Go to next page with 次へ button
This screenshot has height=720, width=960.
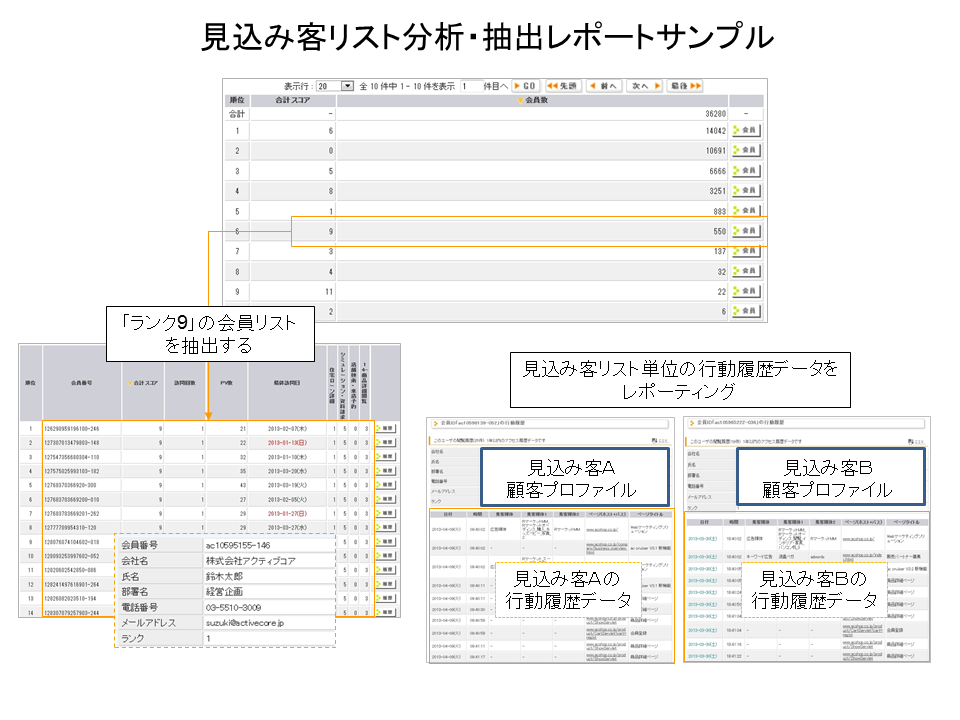645,86
